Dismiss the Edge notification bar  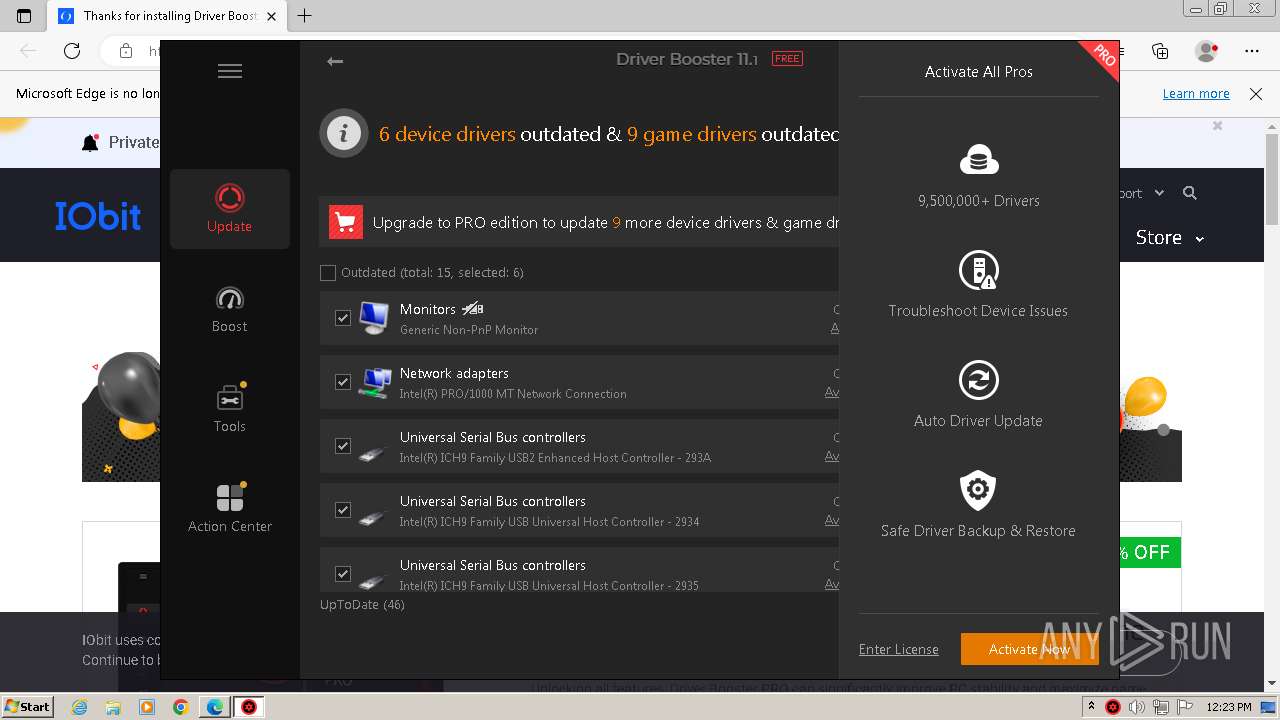(1256, 93)
